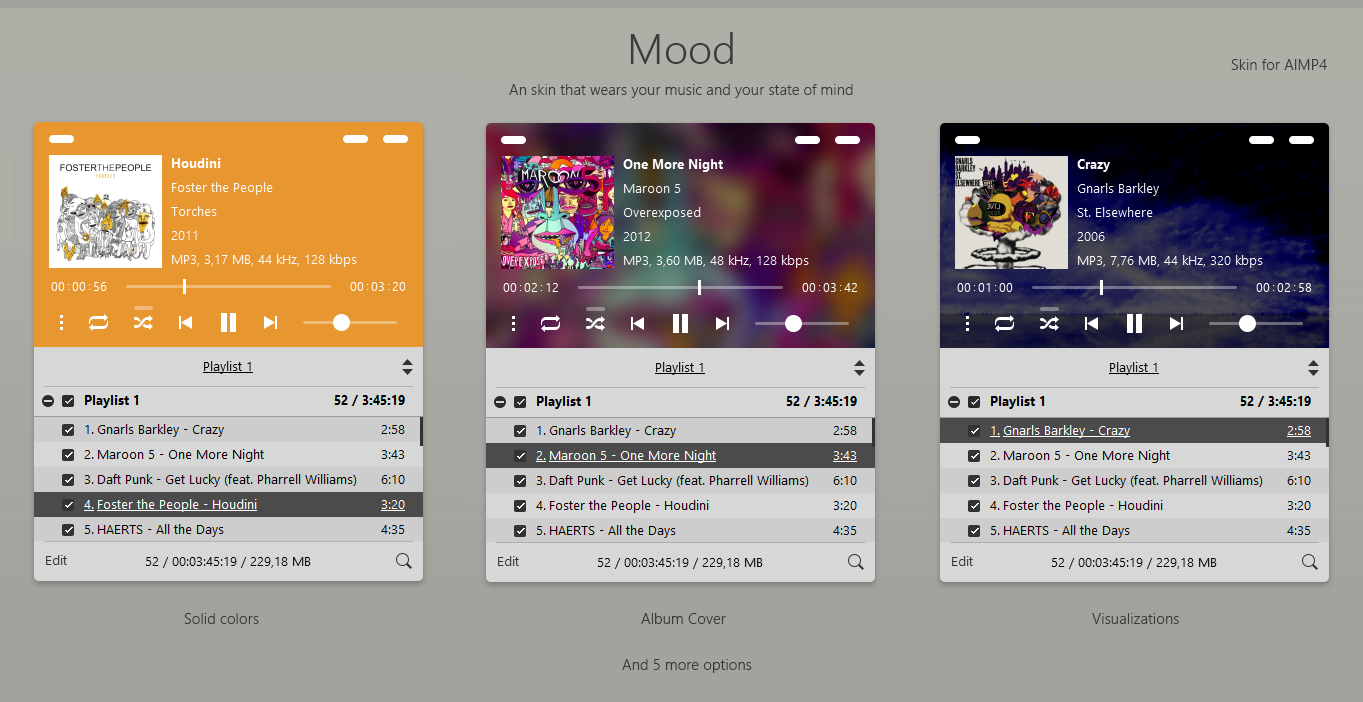This screenshot has width=1363, height=702.
Task: Select highlighted '4. Foster the People - Houdini' row
Action: coord(228,505)
